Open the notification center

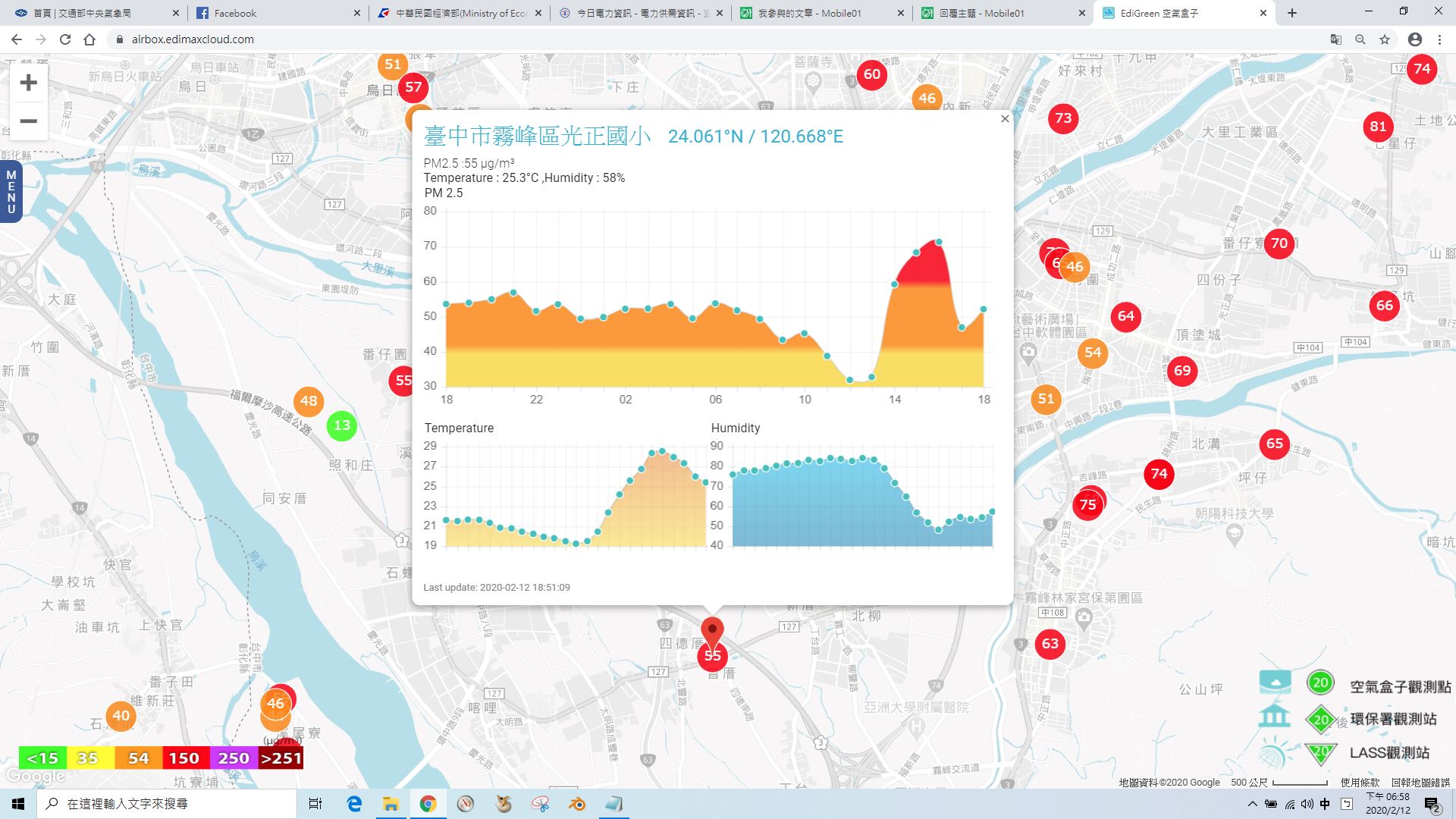click(1432, 804)
